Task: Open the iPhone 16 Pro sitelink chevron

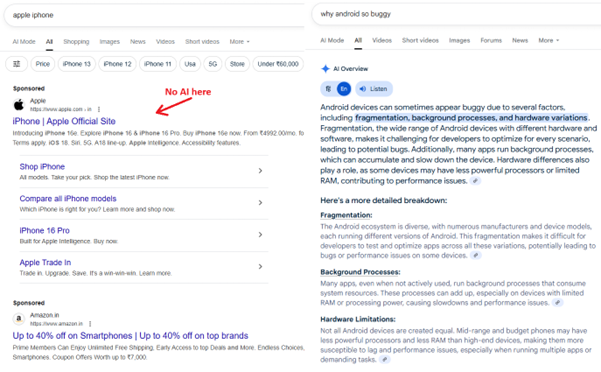Action: coord(260,234)
